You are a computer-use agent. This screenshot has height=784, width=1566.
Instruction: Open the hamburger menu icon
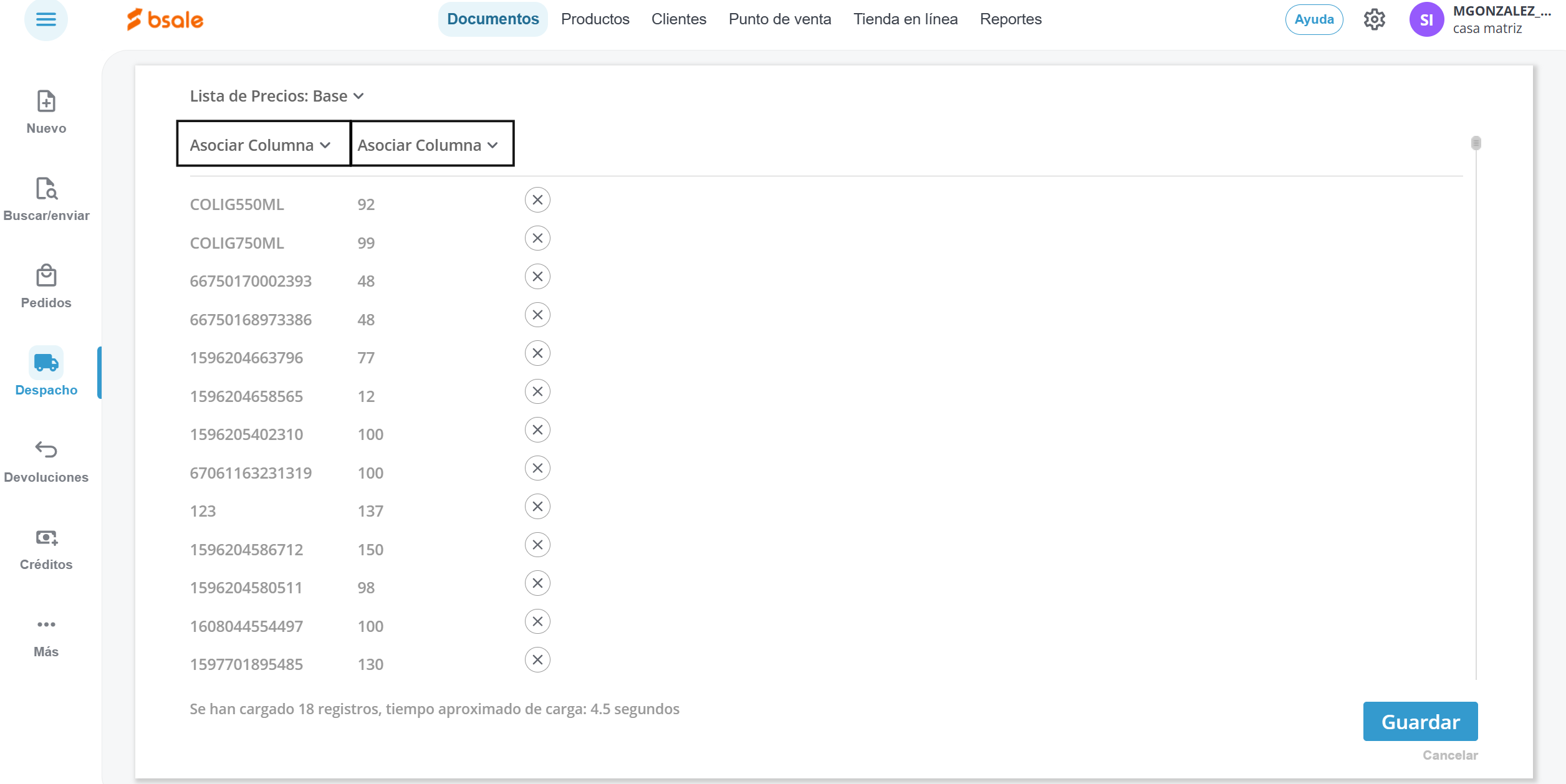pos(46,19)
